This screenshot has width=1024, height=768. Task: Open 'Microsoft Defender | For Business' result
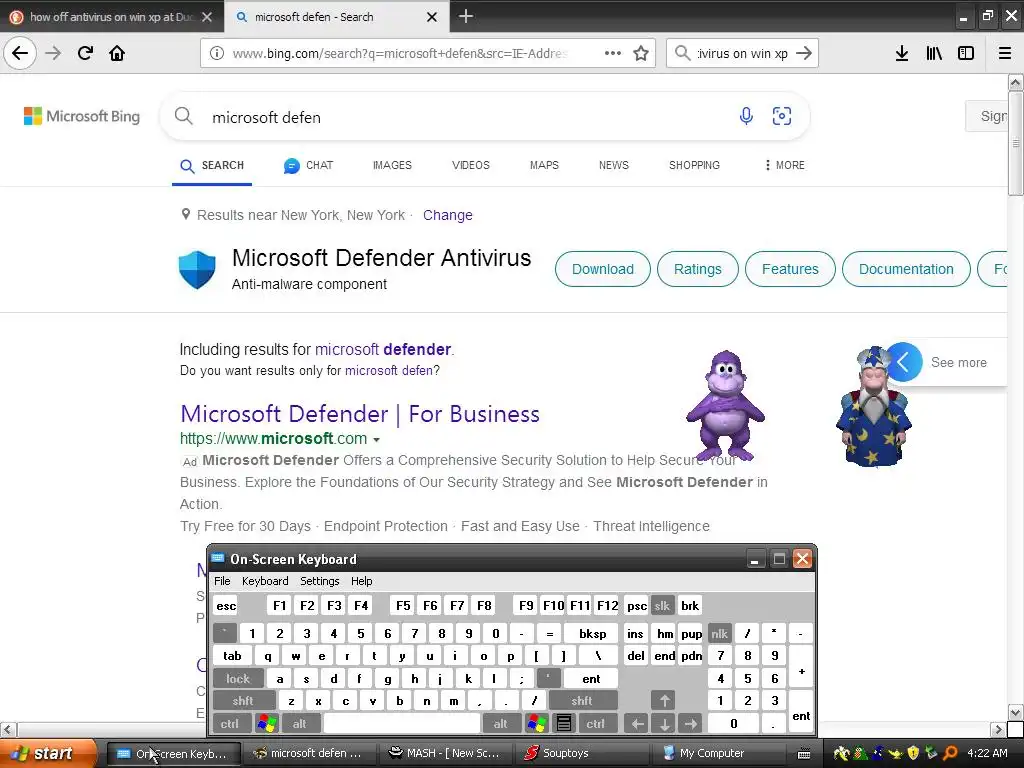coord(360,414)
